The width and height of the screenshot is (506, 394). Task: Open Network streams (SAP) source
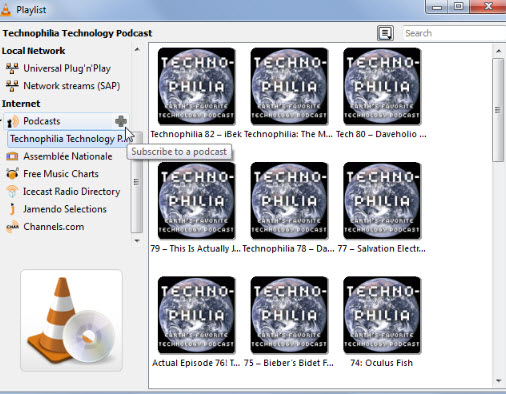[72, 86]
